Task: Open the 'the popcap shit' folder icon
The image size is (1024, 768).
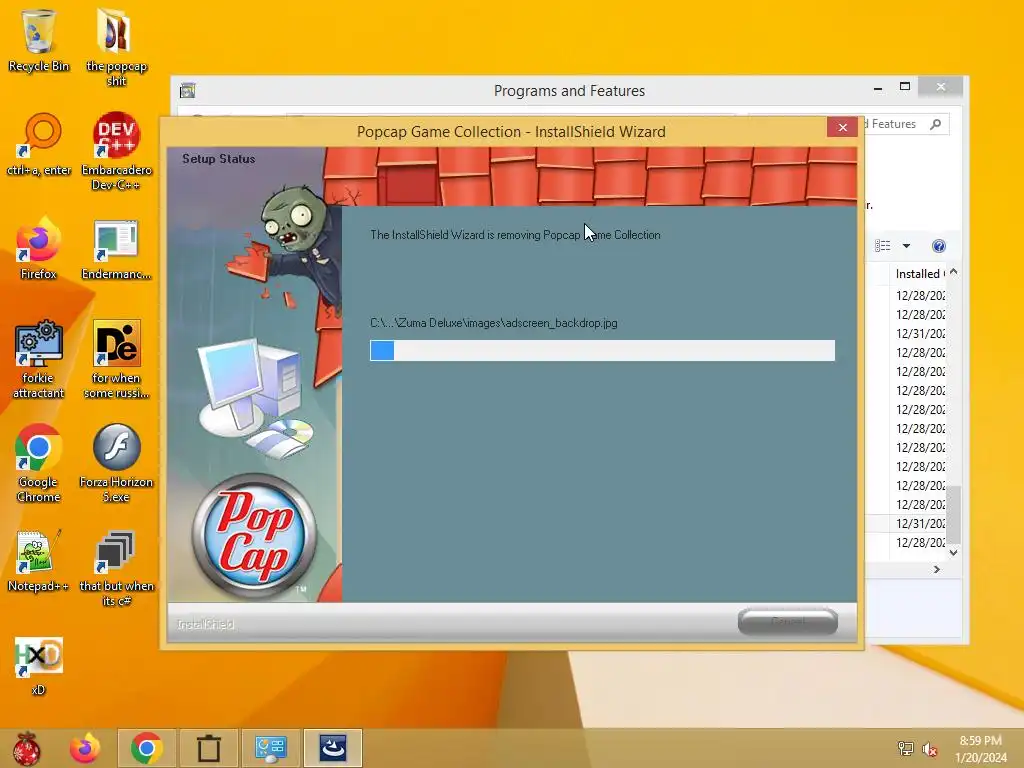Action: point(116,47)
